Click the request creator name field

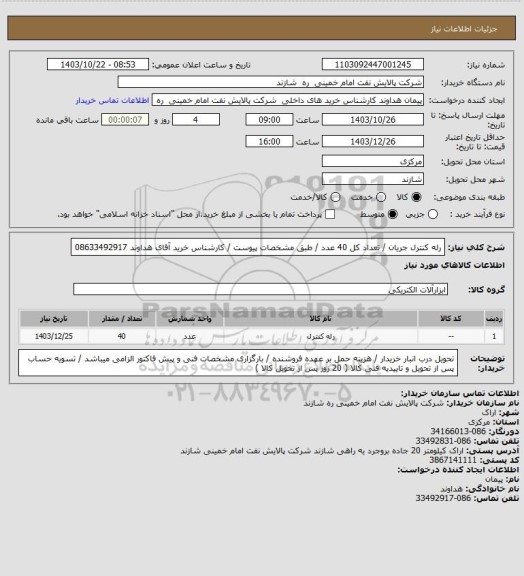[x=288, y=100]
